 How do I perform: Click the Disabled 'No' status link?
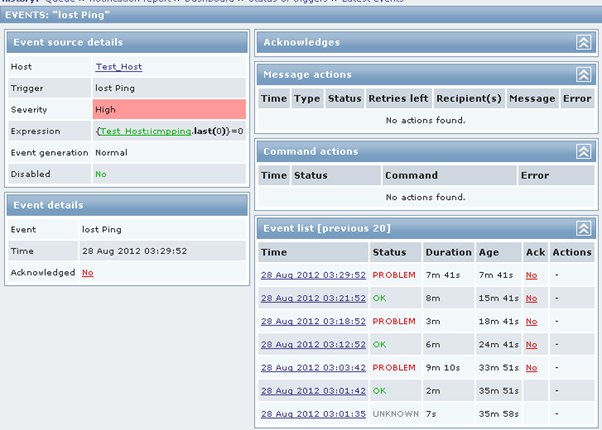[x=100, y=173]
